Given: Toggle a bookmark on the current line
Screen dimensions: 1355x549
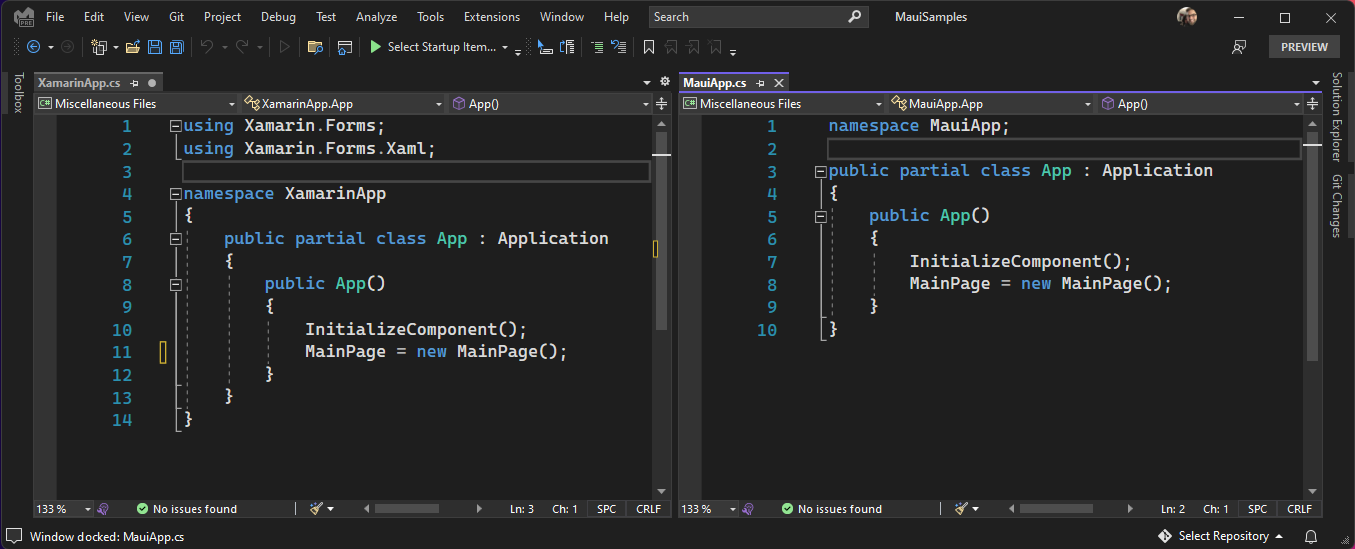Looking at the screenshot, I should coord(649,47).
